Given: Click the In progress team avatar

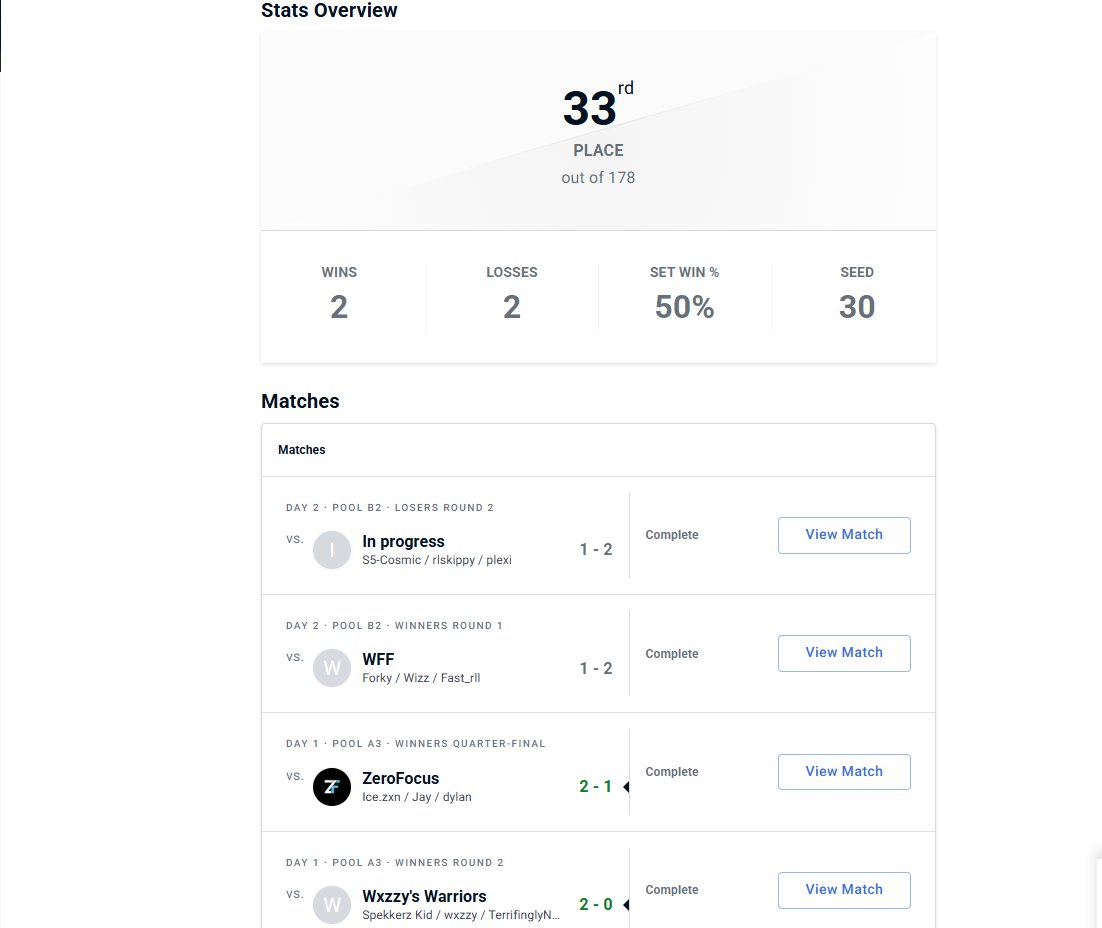Looking at the screenshot, I should [x=332, y=550].
